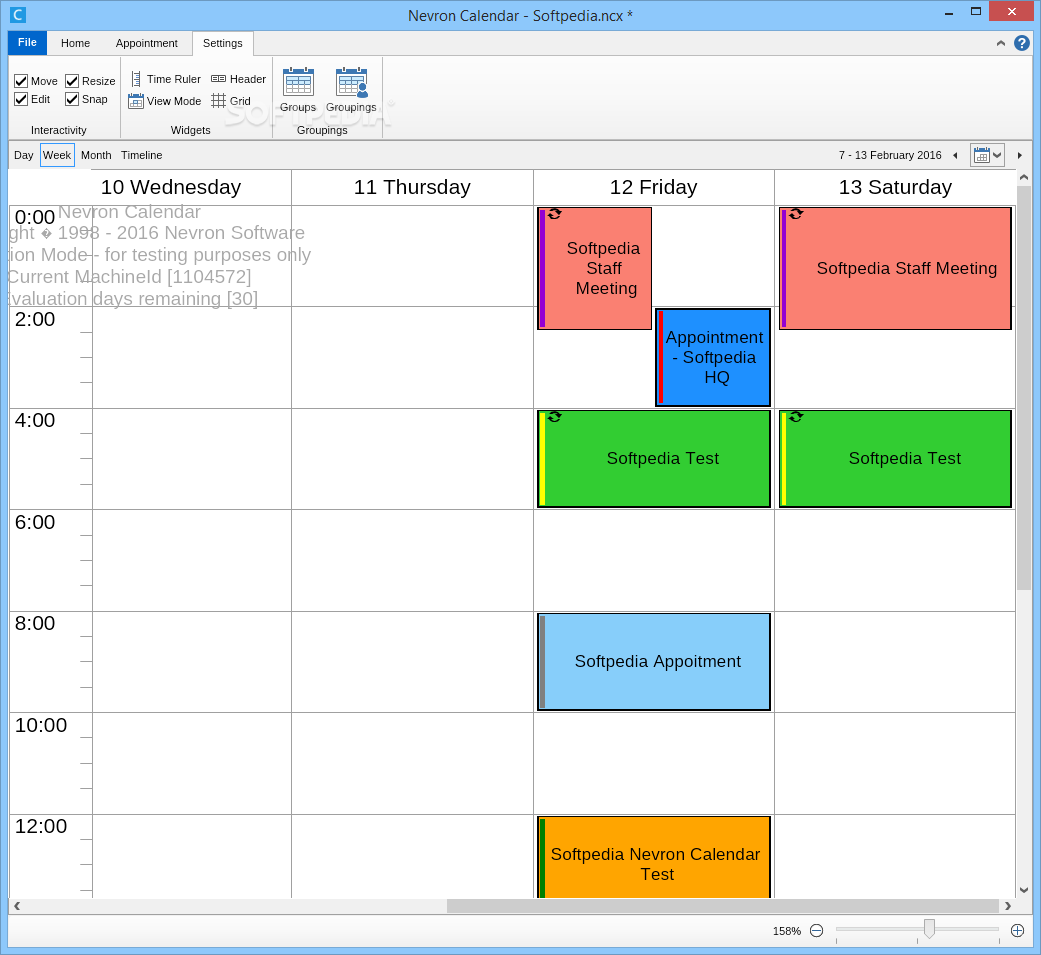Image resolution: width=1041 pixels, height=955 pixels.
Task: Click the 13 Saturday day header
Action: [x=895, y=187]
